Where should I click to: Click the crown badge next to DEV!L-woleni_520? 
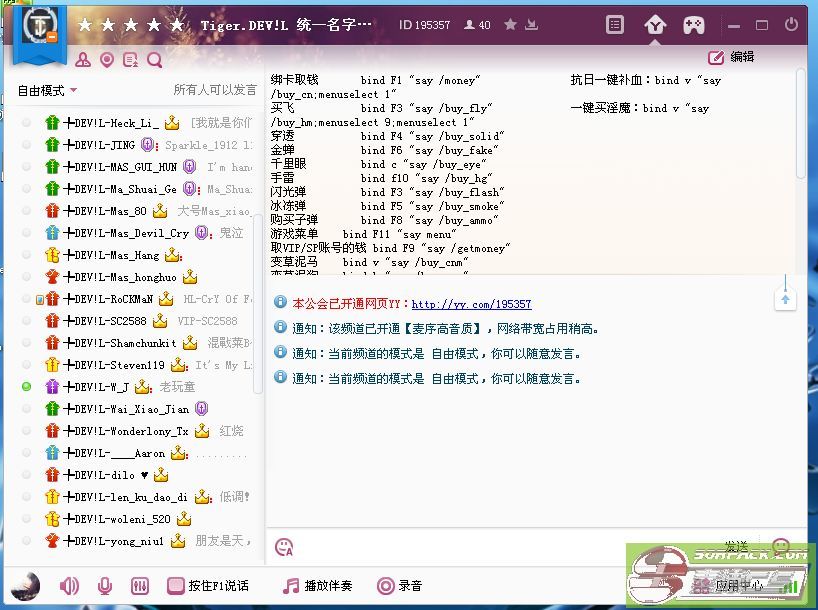tap(184, 519)
